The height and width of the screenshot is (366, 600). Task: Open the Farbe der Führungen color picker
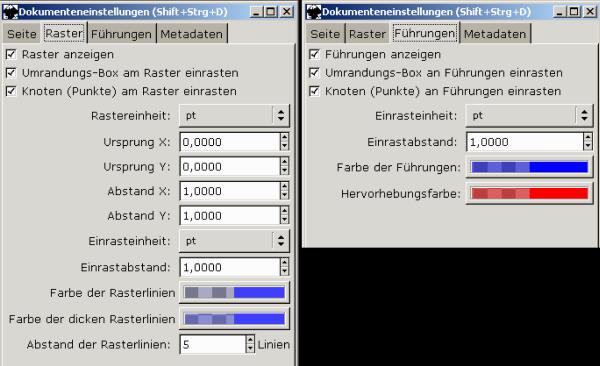(530, 167)
